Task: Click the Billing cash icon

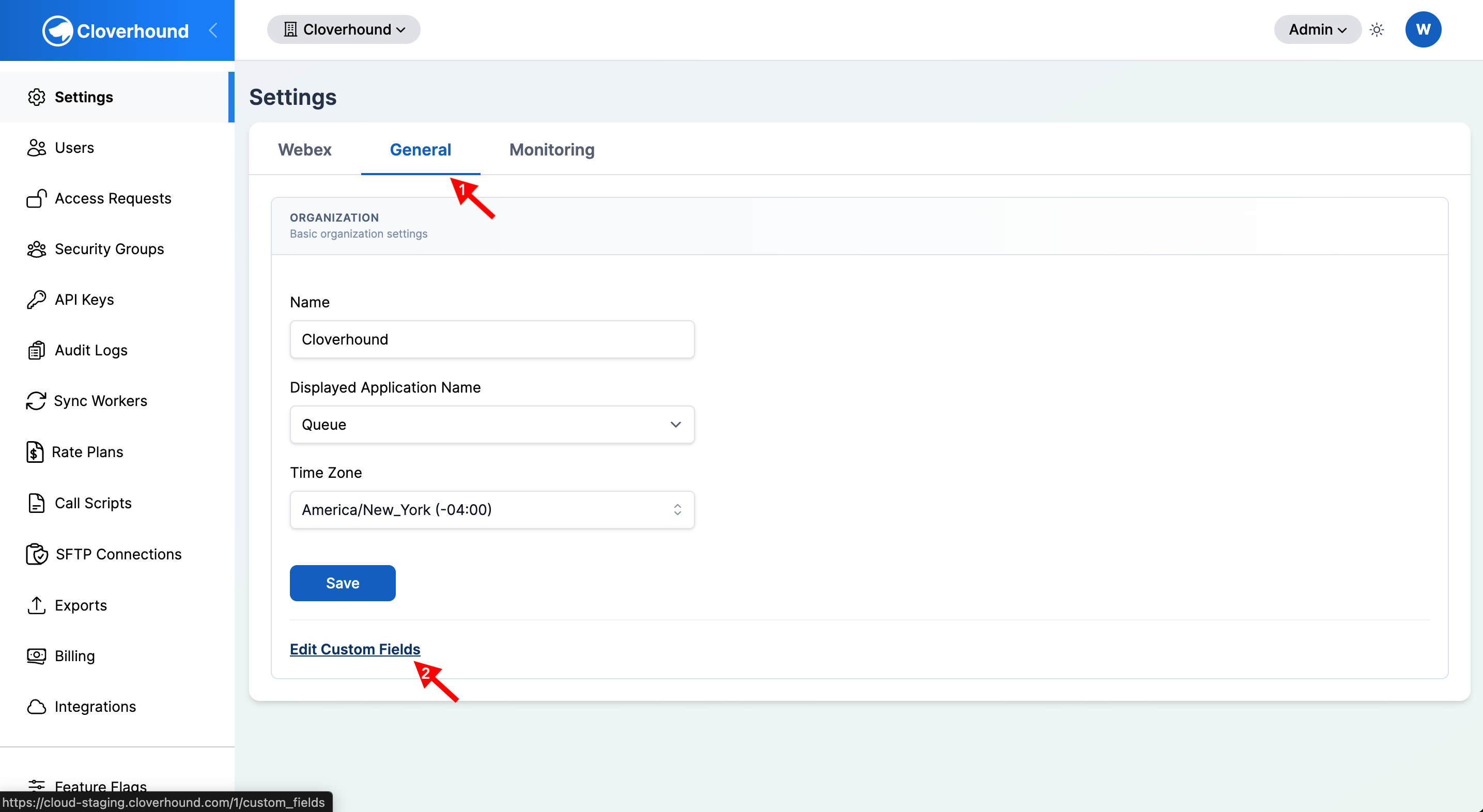Action: 36,655
